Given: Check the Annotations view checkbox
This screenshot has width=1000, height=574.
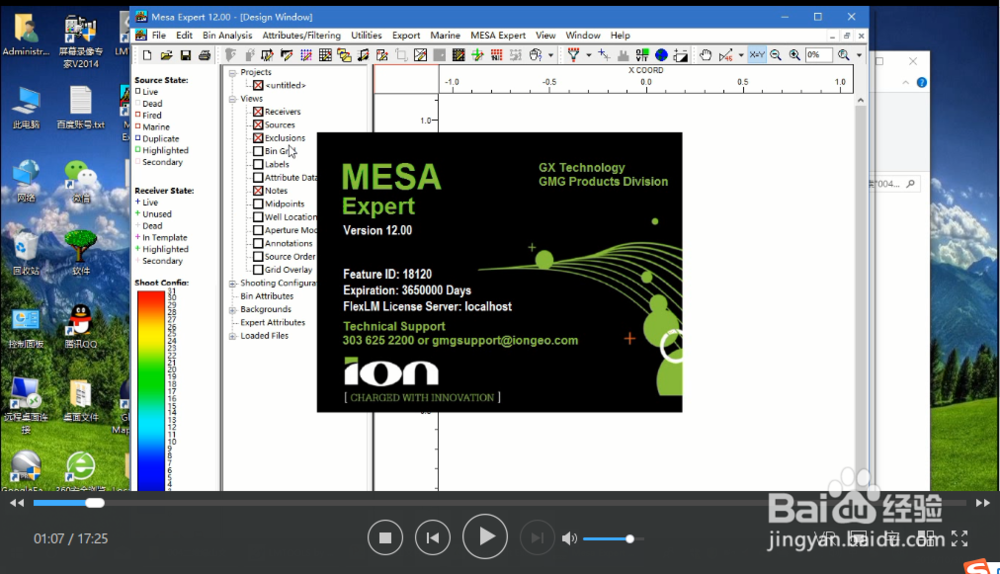Looking at the screenshot, I should 258,244.
